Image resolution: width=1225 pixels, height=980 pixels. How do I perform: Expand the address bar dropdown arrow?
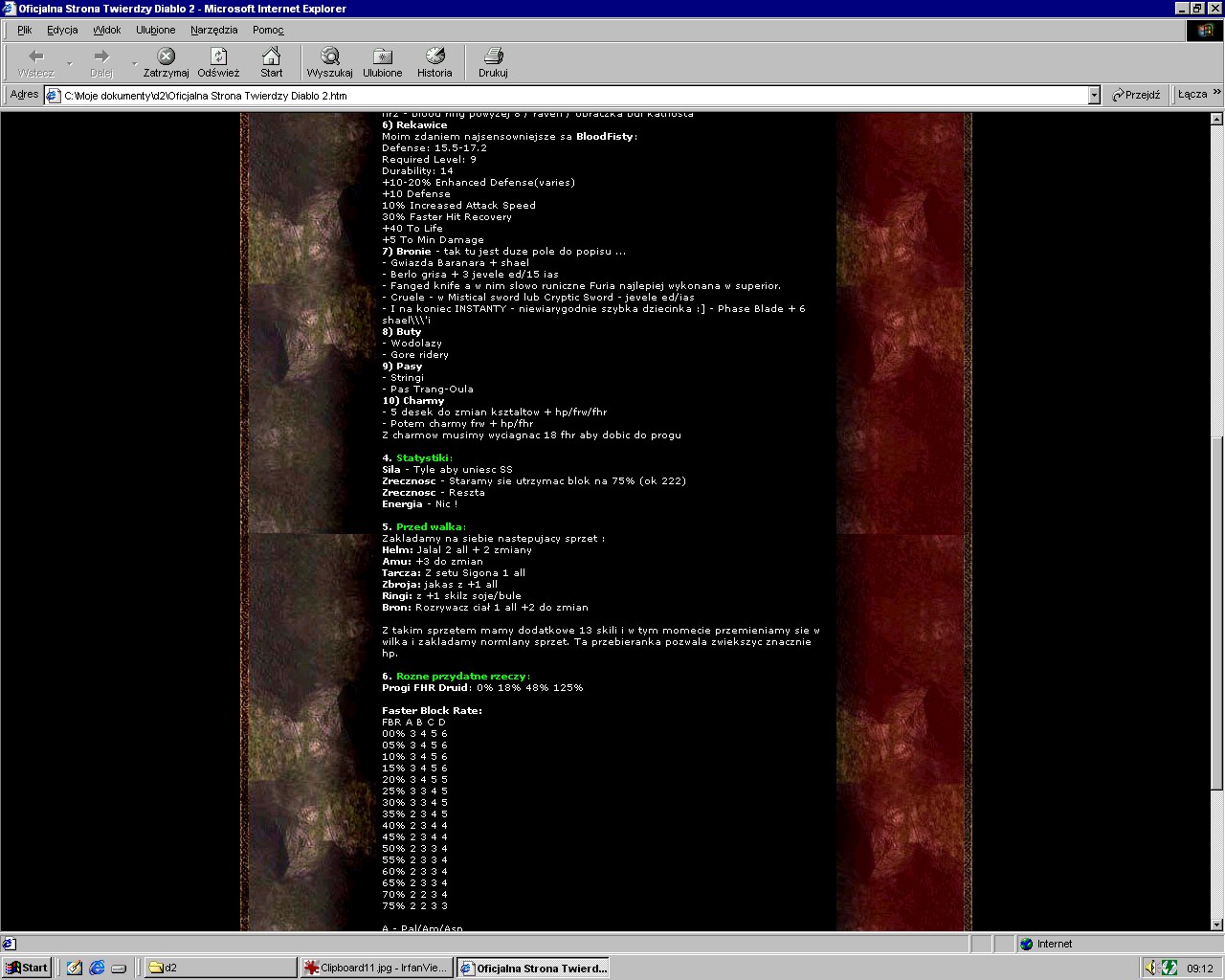(1094, 96)
